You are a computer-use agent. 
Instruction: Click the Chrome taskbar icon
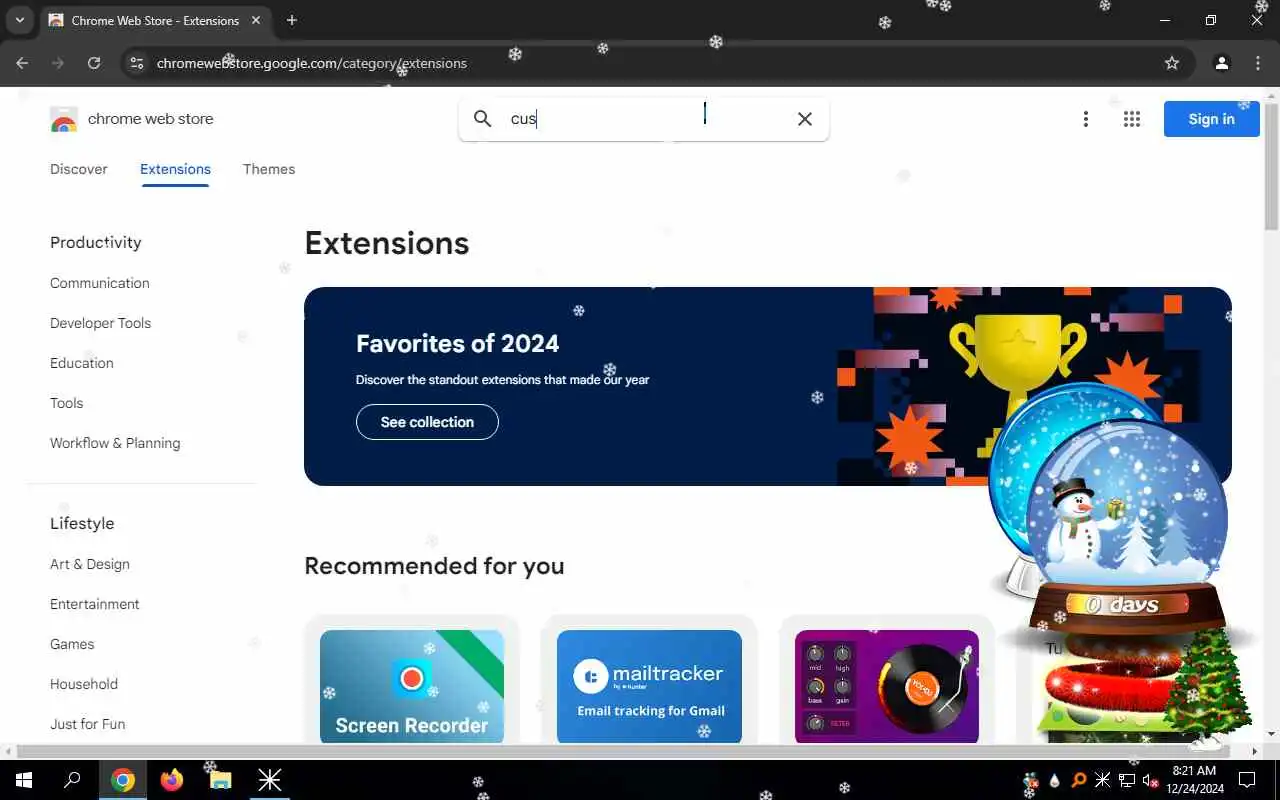(123, 780)
